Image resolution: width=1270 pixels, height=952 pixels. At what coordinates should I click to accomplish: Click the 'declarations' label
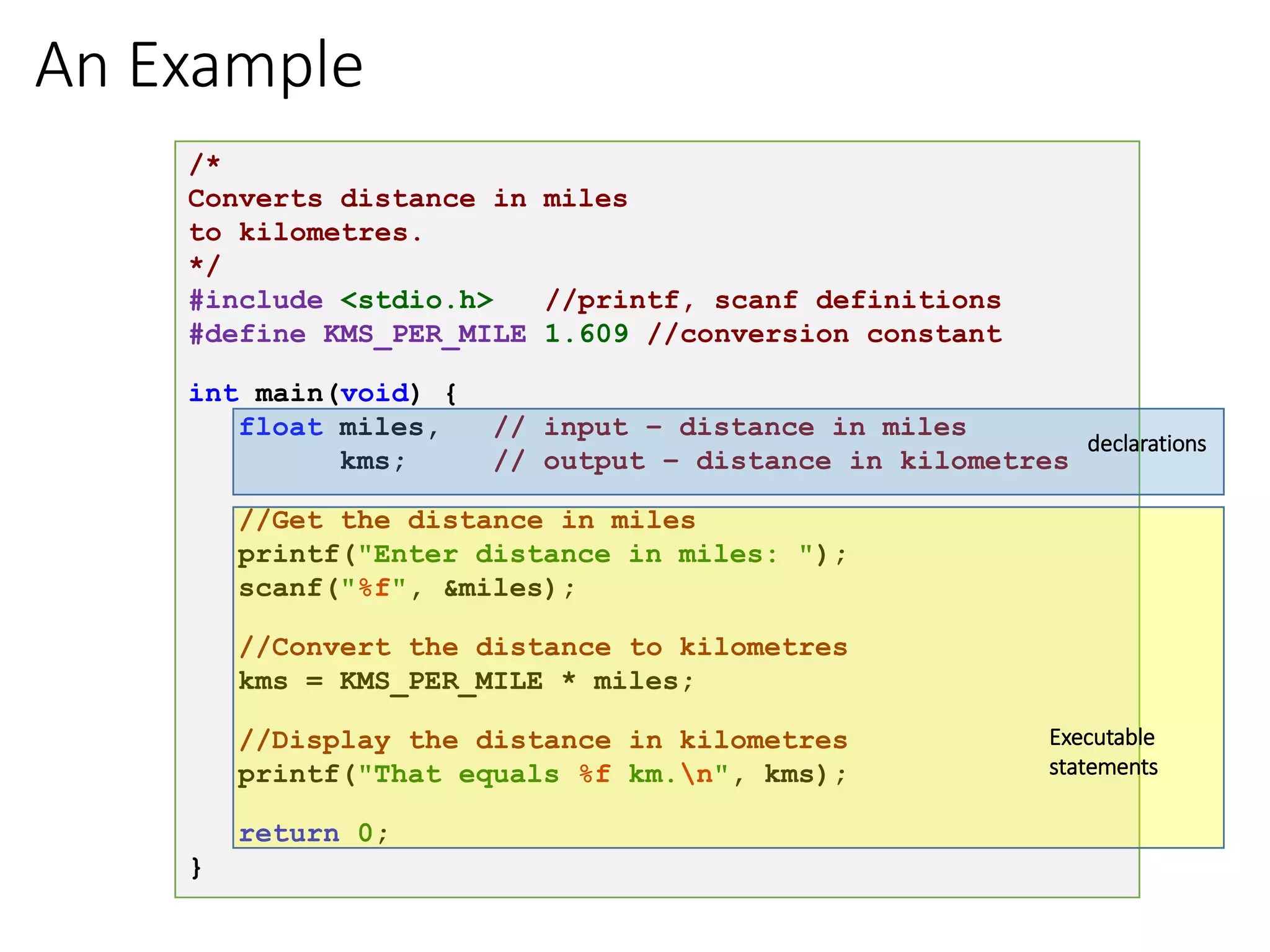[1147, 444]
